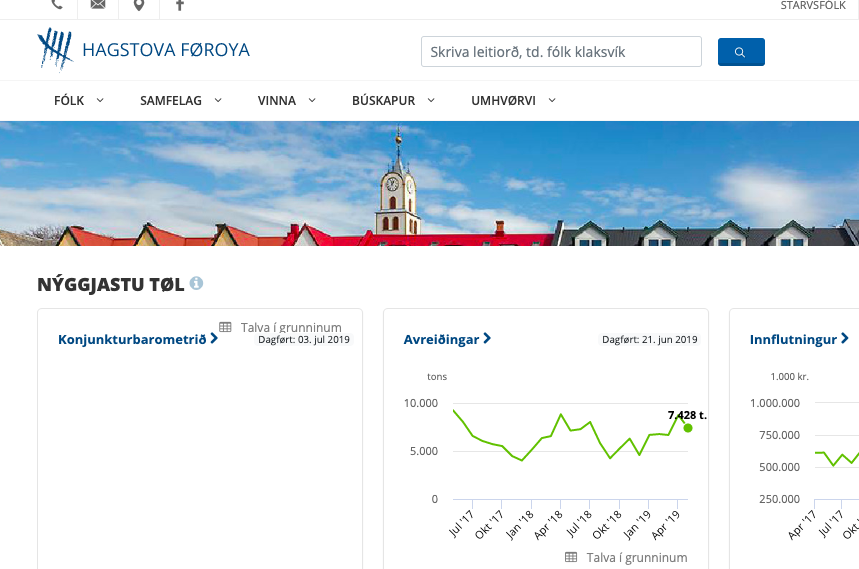Open the Innflutningur heading link
Screen dimensions: 859x569
(x=798, y=339)
